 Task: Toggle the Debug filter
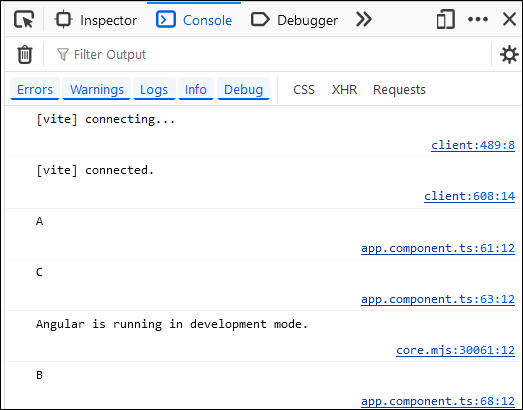(x=243, y=89)
